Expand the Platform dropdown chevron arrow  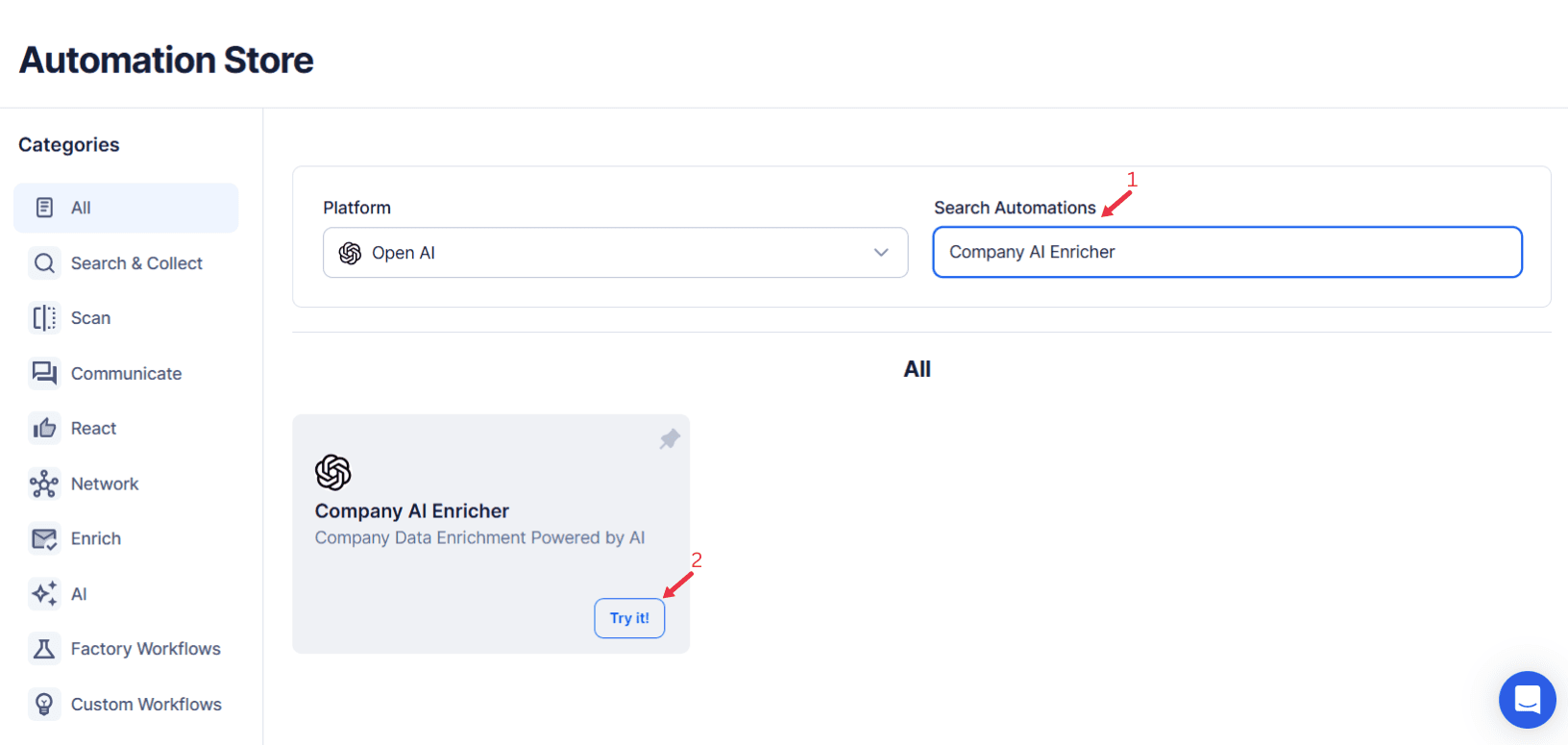pyautogui.click(x=881, y=253)
